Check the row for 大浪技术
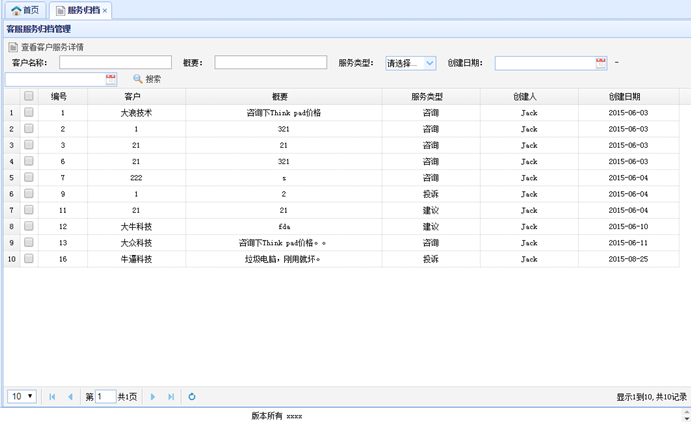Screen dimensions: 691x422 29,112
